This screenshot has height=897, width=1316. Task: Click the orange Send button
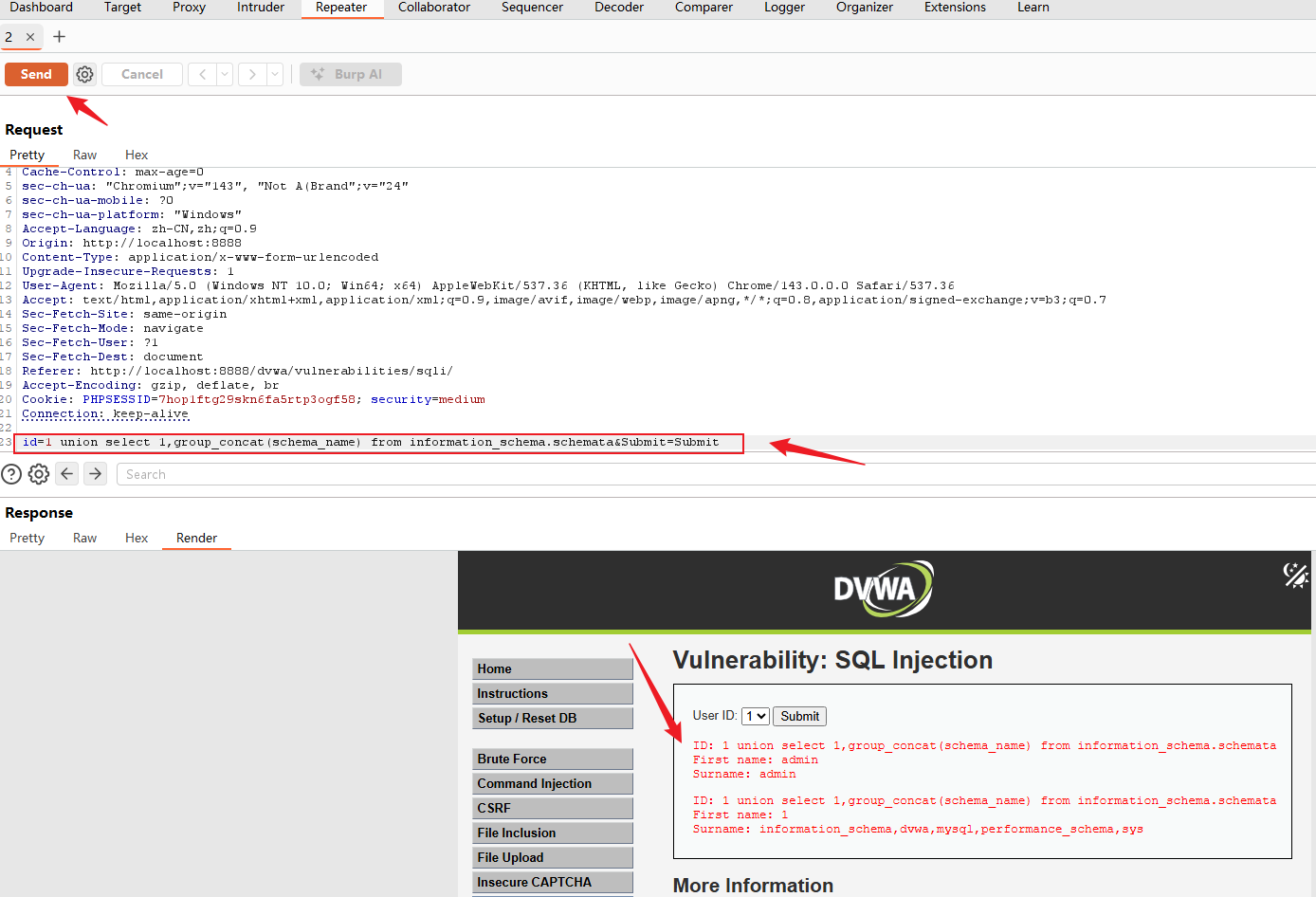(36, 74)
